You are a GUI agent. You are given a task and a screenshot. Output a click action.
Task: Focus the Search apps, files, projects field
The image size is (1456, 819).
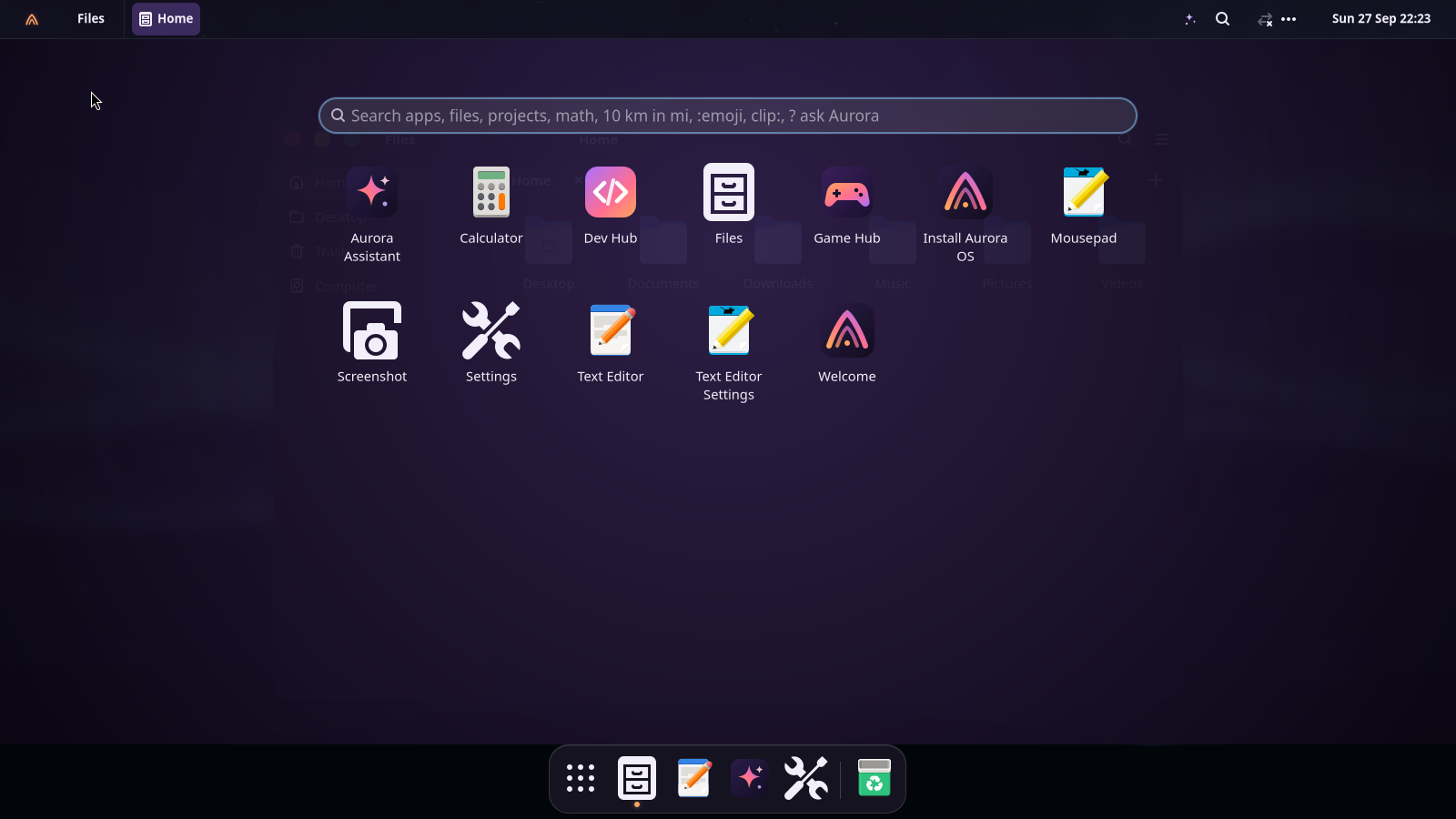click(728, 116)
